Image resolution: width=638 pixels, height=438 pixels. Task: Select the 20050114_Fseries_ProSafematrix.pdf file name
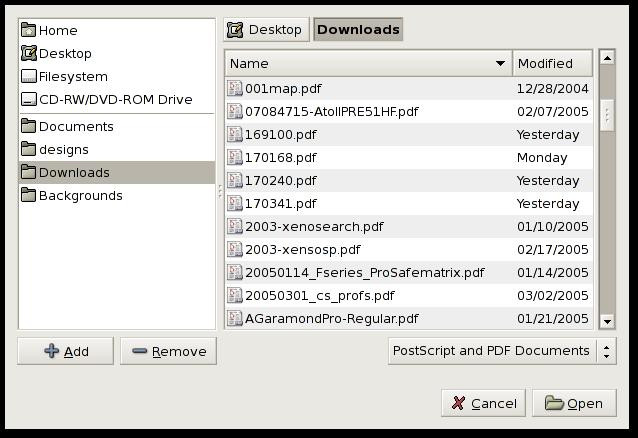[365, 273]
